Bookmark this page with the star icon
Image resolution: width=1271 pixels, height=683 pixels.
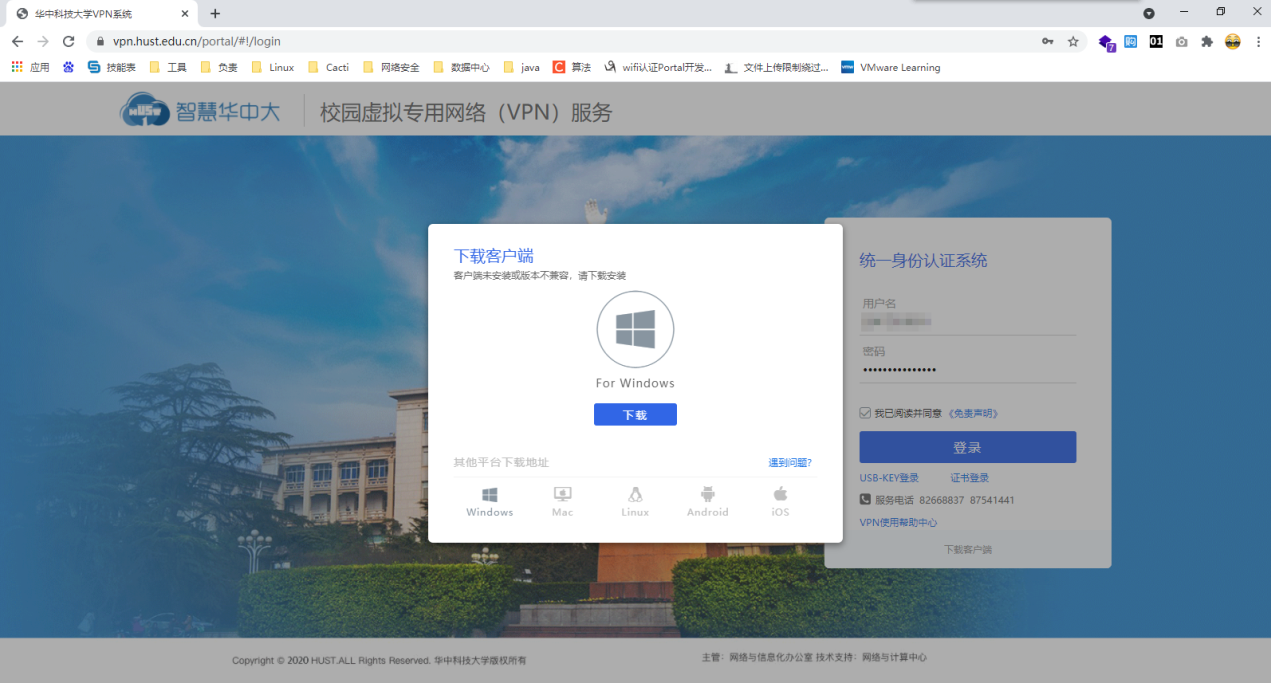[1073, 41]
